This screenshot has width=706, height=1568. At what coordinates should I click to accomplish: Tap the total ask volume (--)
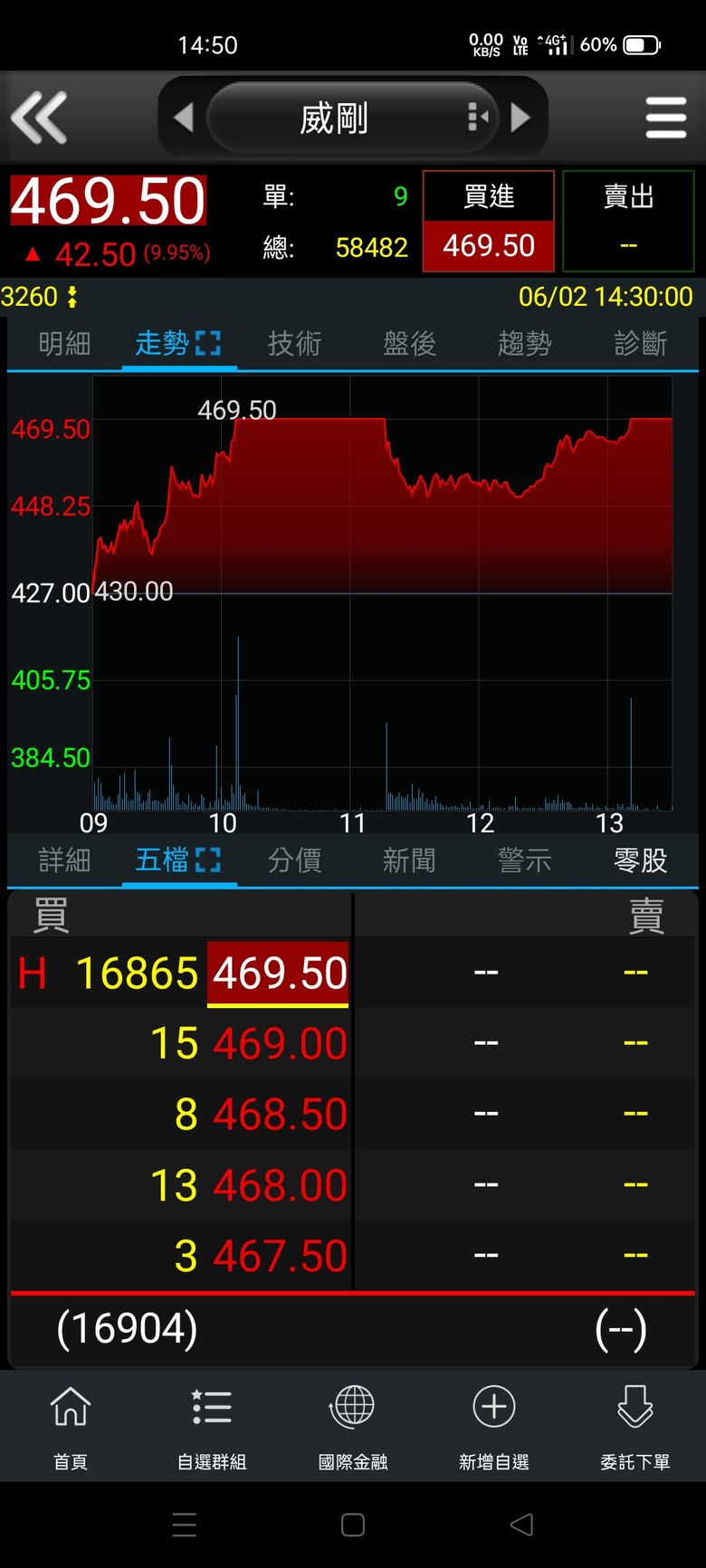[x=621, y=1329]
